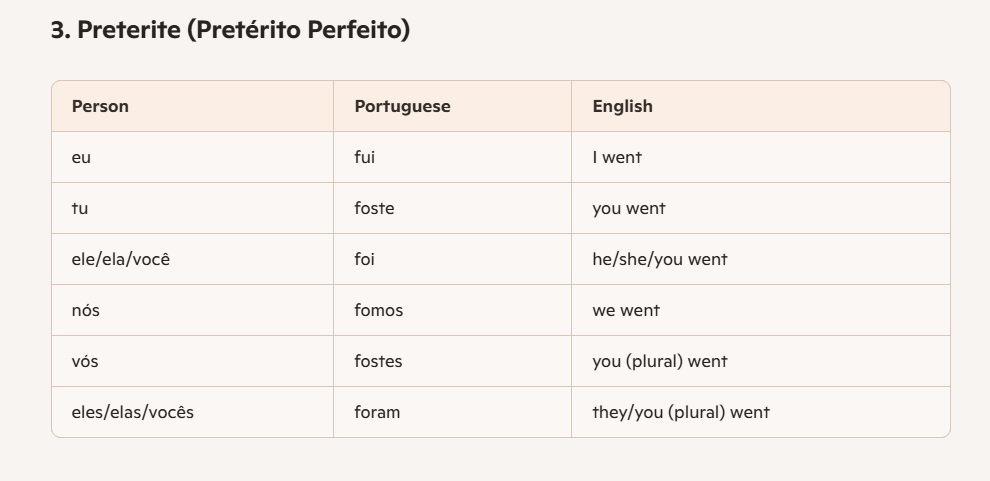Click the 'he/she/you went' translation
Image resolution: width=990 pixels, height=481 pixels.
pyautogui.click(x=659, y=259)
